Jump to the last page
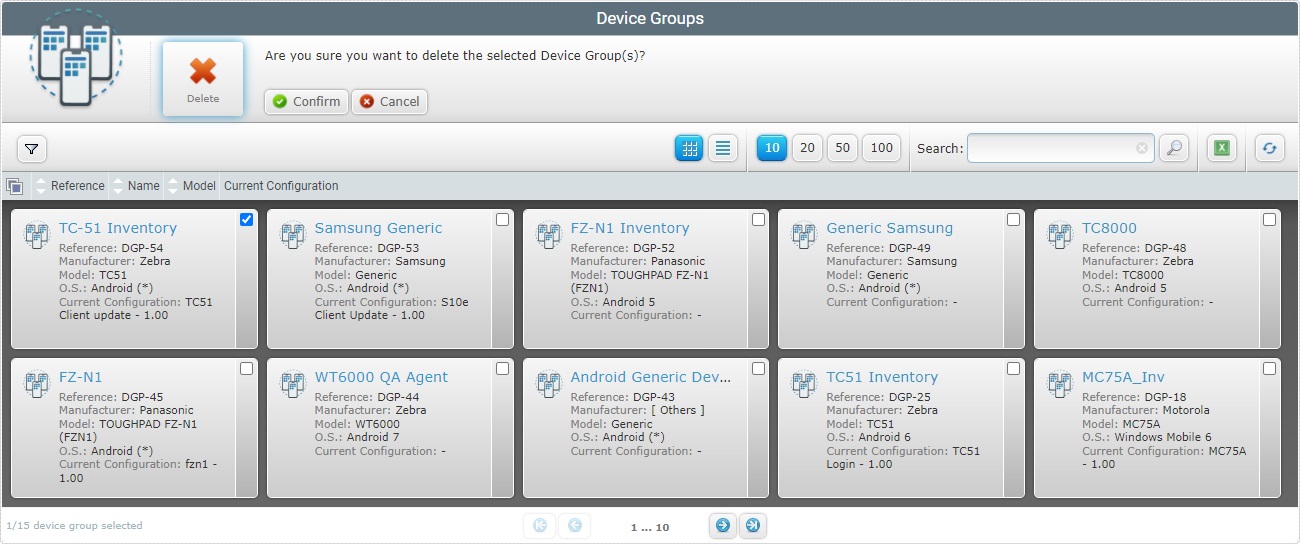Viewport: 1300px width, 544px height. 753,526
